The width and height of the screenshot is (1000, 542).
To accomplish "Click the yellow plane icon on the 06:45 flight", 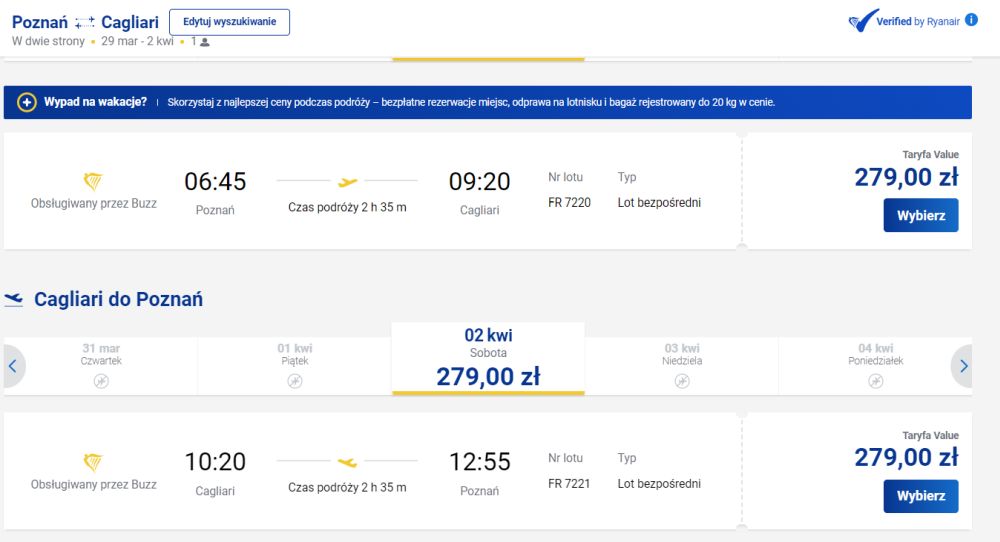I will (347, 182).
